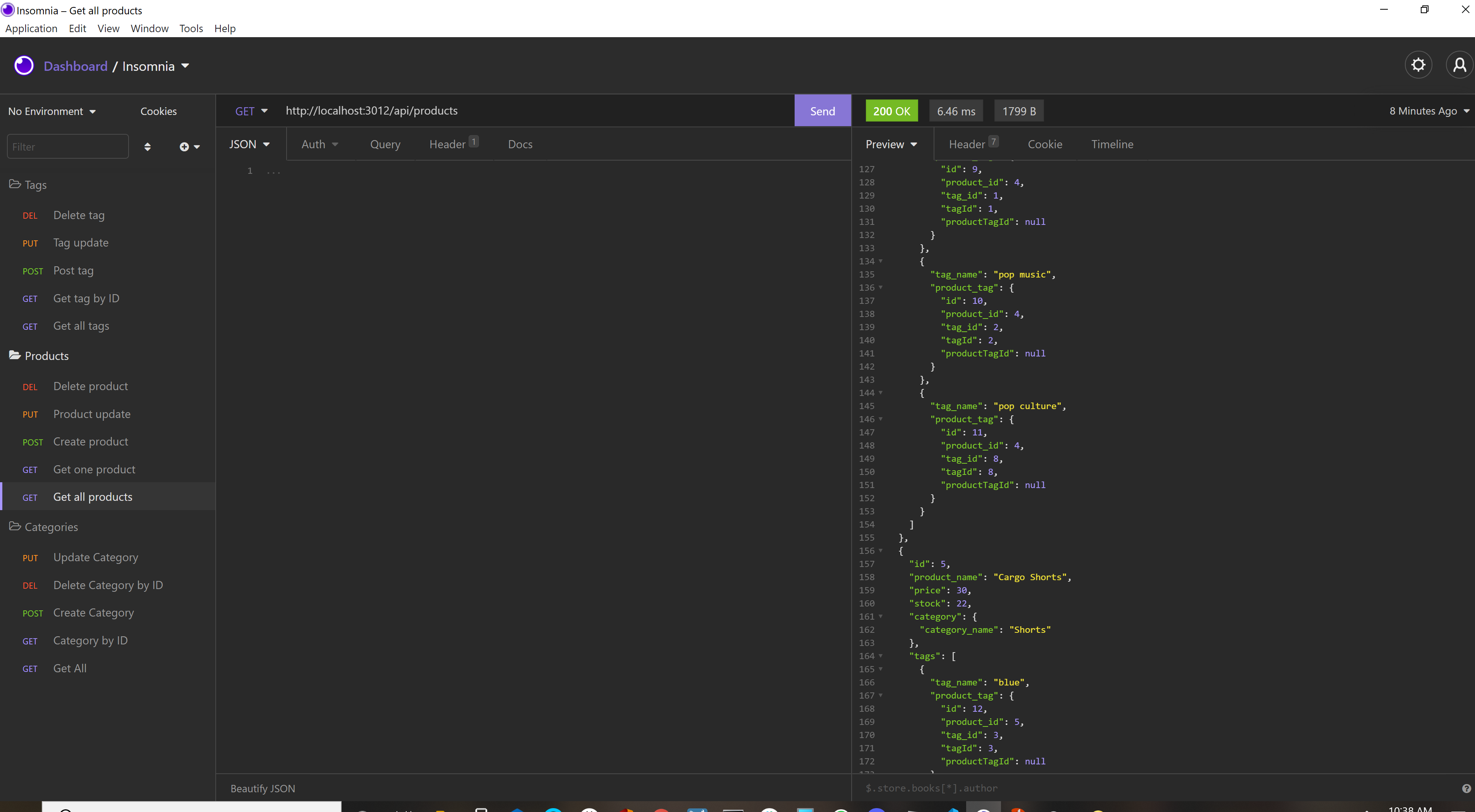Open the 8 Minutes Ago history dropdown
This screenshot has width=1475, height=812.
click(x=1429, y=111)
